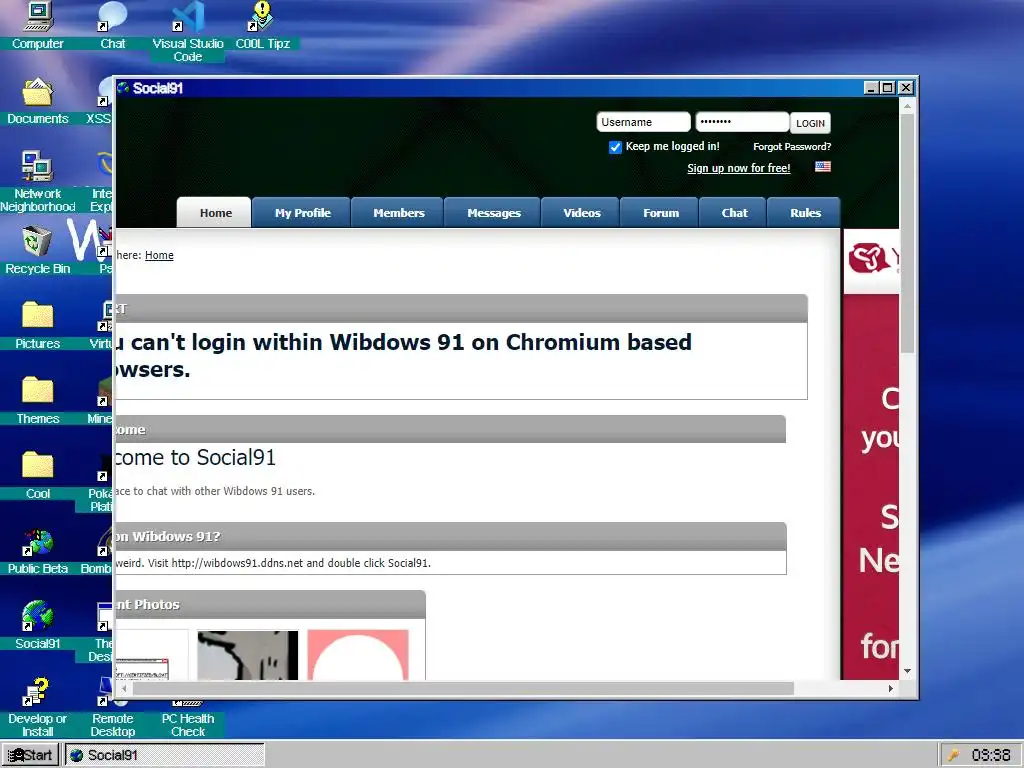Open the Chat tab in Social91

point(734,213)
